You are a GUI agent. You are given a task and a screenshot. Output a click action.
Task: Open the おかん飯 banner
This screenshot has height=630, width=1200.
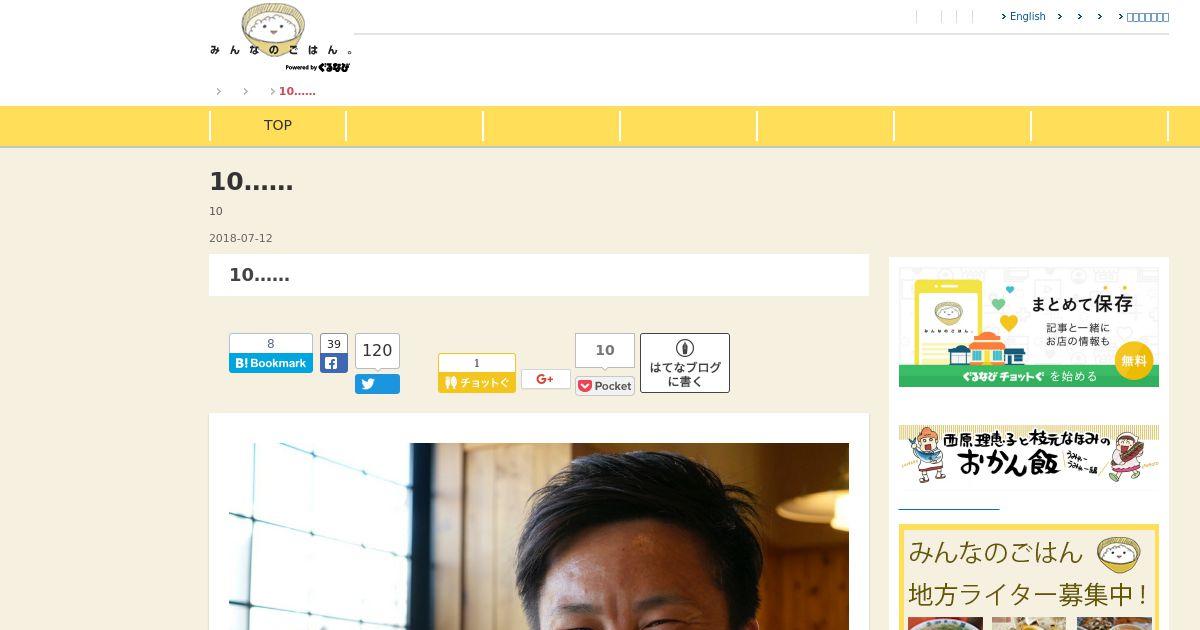1029,455
